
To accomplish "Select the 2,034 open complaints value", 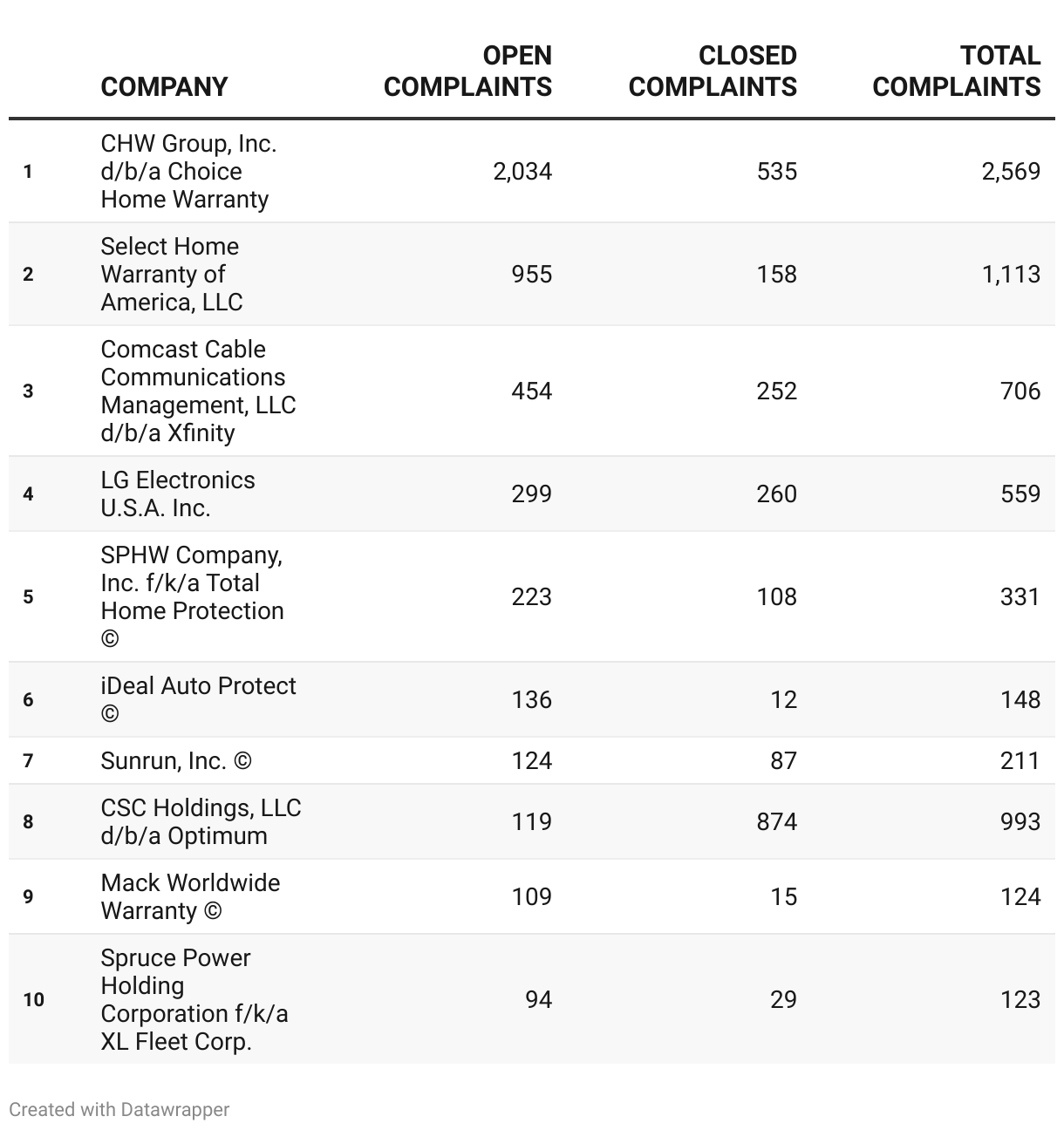I will click(522, 171).
